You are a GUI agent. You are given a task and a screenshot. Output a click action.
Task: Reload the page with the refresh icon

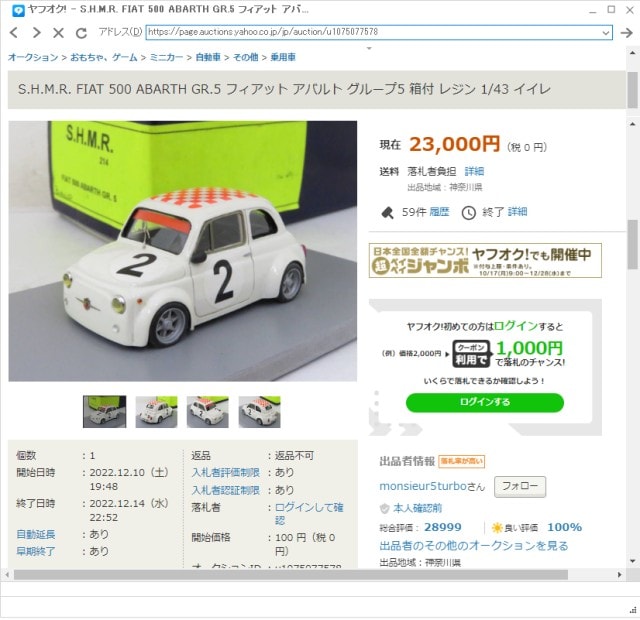click(x=81, y=33)
